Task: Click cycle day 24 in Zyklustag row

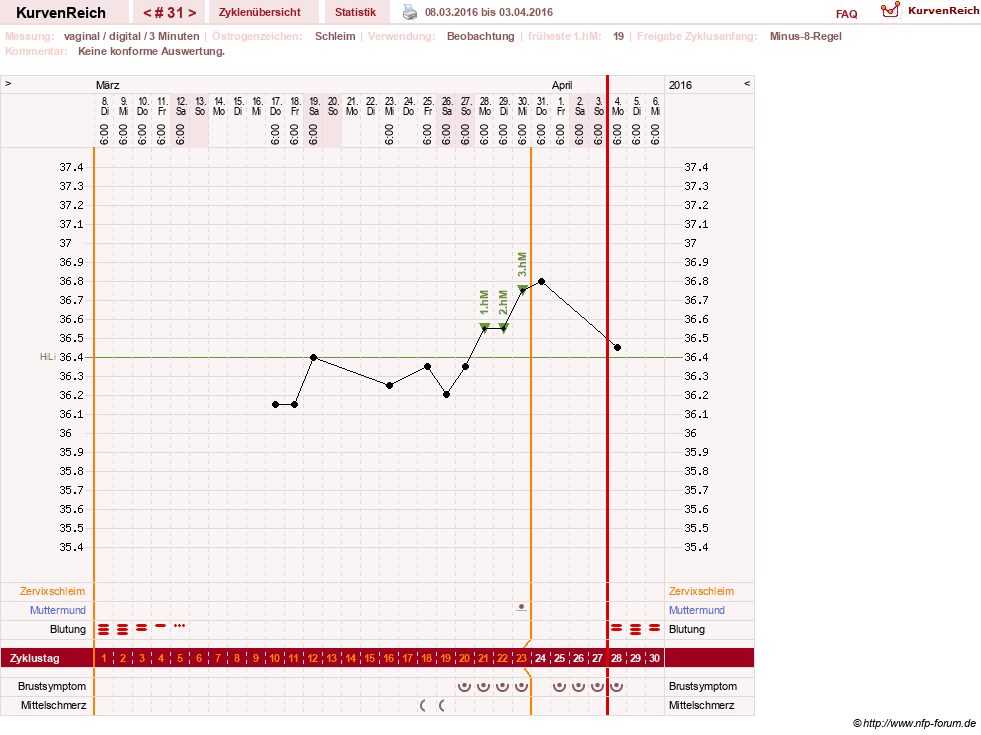Action: [x=541, y=658]
